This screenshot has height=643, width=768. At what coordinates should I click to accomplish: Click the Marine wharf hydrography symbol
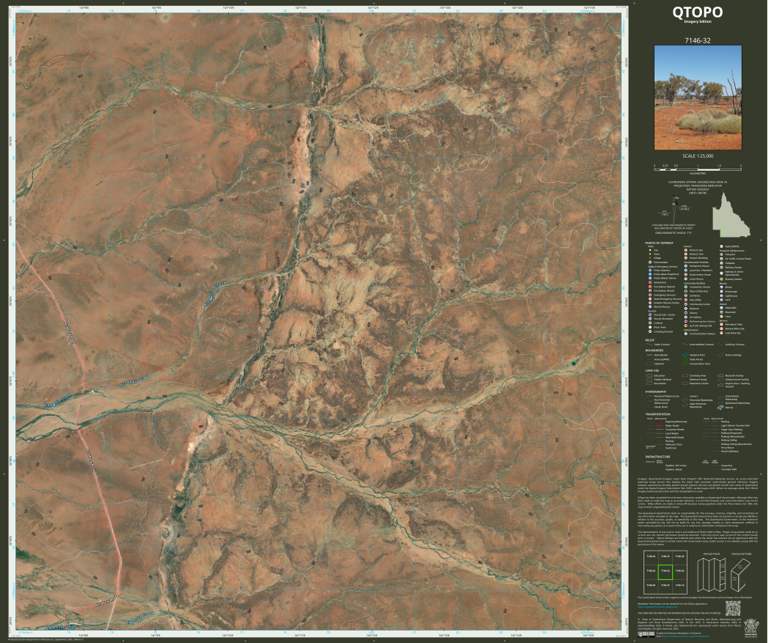point(720,407)
